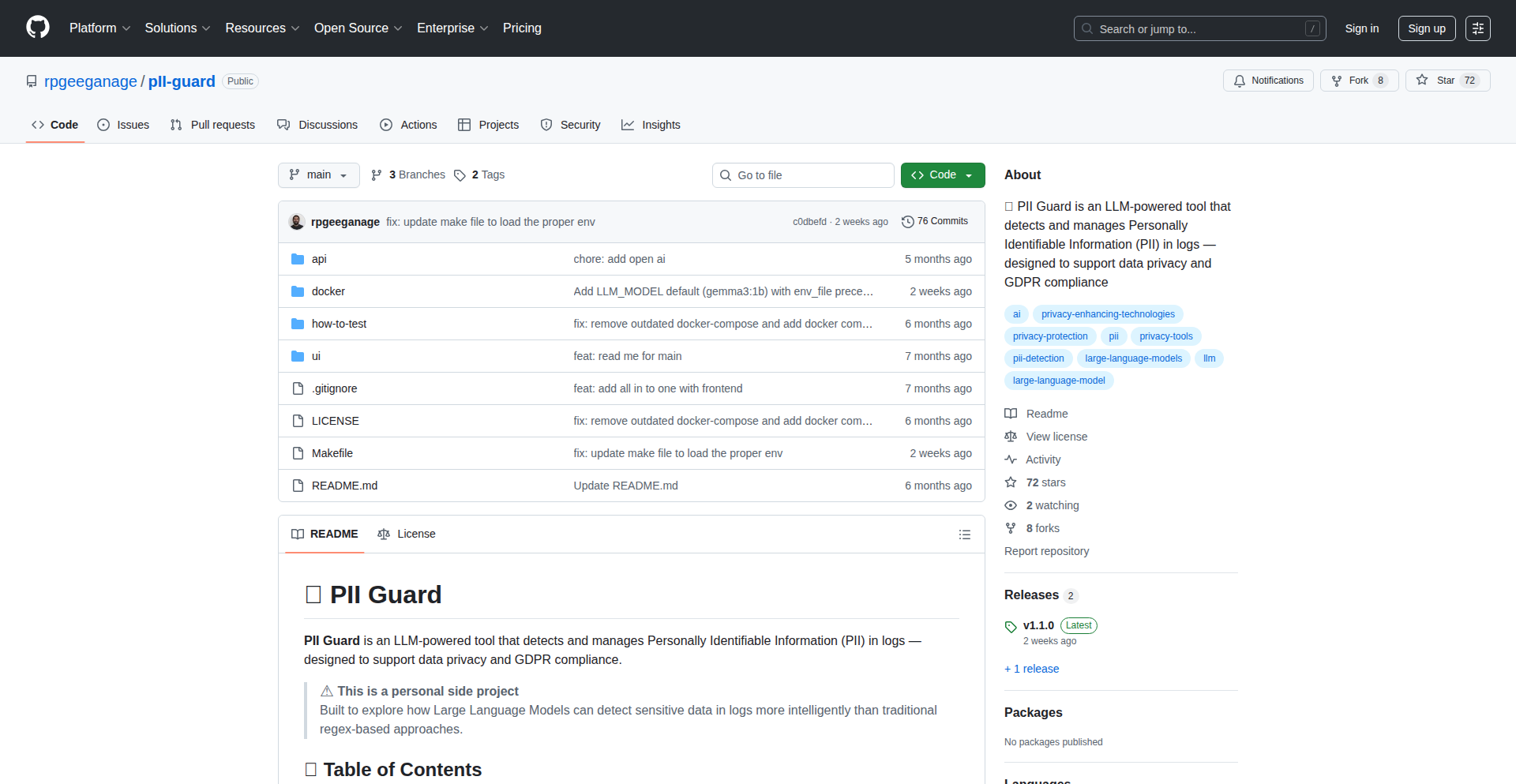Image resolution: width=1516 pixels, height=784 pixels.
Task: Open the 76 Commits history link
Action: point(935,222)
